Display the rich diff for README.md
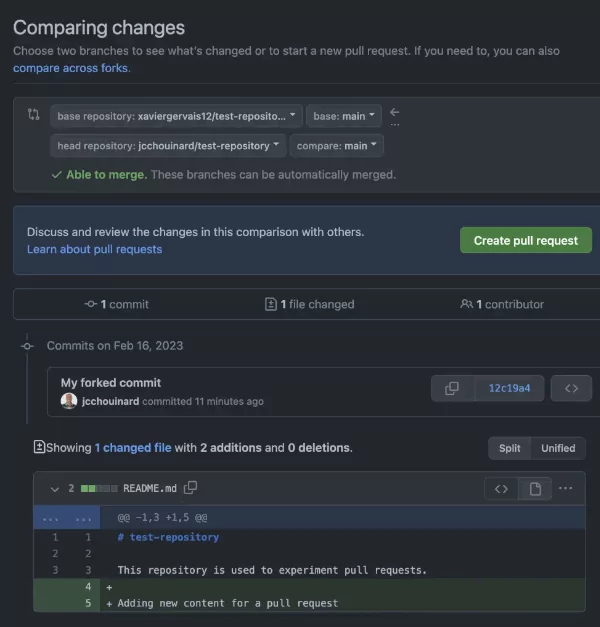600x627 pixels. [535, 488]
